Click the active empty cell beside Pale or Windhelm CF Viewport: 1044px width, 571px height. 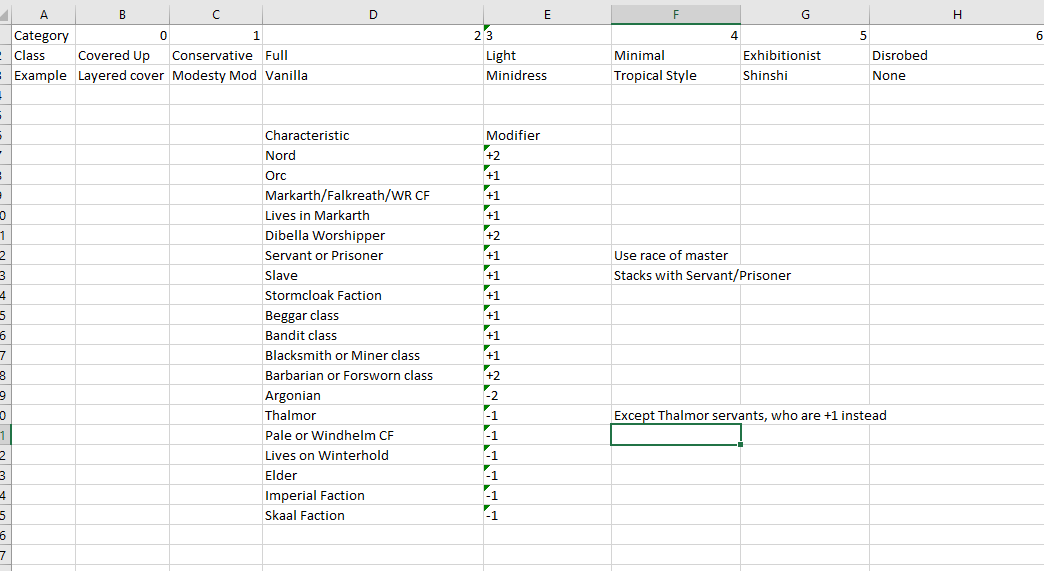(676, 435)
